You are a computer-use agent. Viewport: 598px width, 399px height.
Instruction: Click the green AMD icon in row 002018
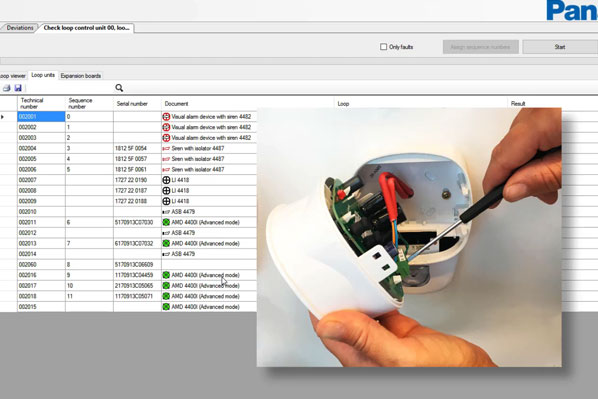point(166,296)
